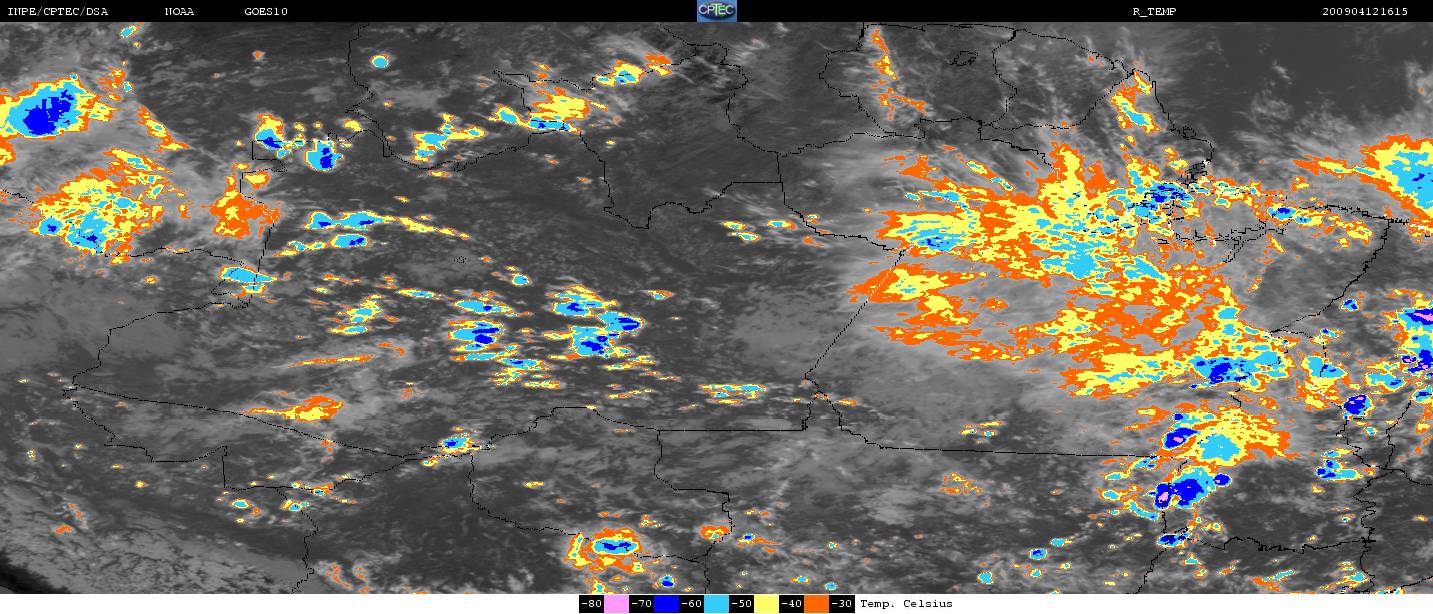The image size is (1433, 614).
Task: Click the R_TEMP product label
Action: pyautogui.click(x=1153, y=12)
